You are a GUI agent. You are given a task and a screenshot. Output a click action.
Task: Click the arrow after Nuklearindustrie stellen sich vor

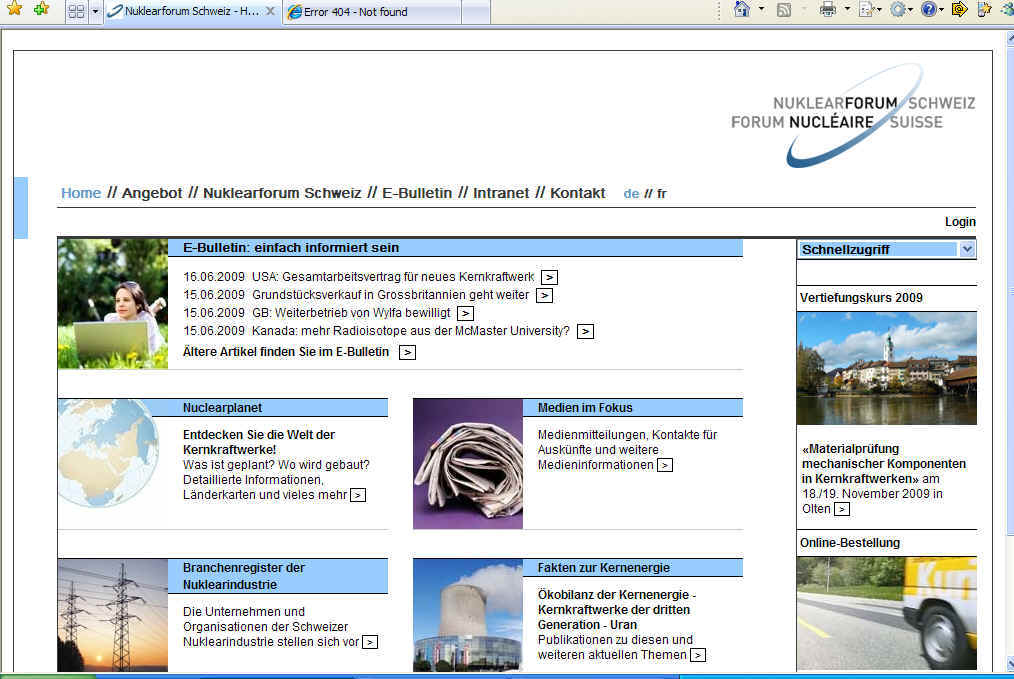click(x=370, y=642)
